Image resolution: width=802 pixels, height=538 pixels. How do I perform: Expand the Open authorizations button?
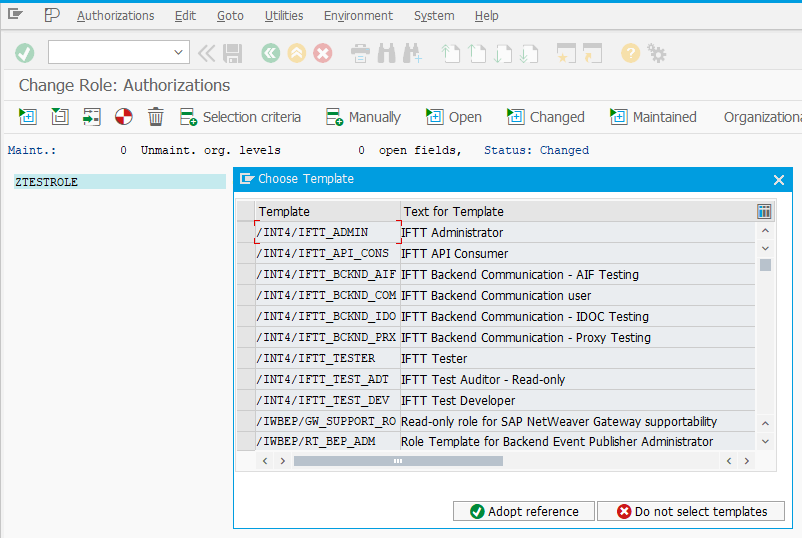454,117
